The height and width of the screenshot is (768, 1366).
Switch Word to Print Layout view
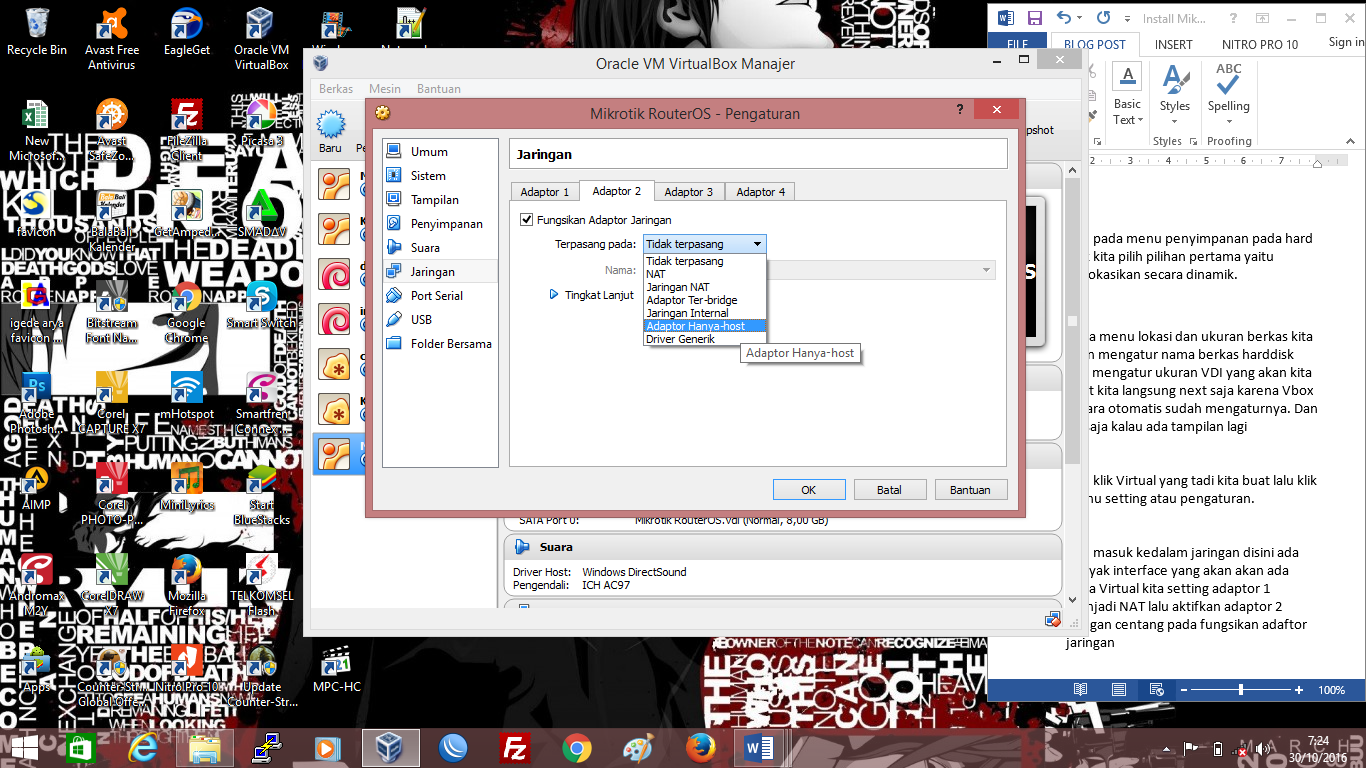(x=1119, y=690)
